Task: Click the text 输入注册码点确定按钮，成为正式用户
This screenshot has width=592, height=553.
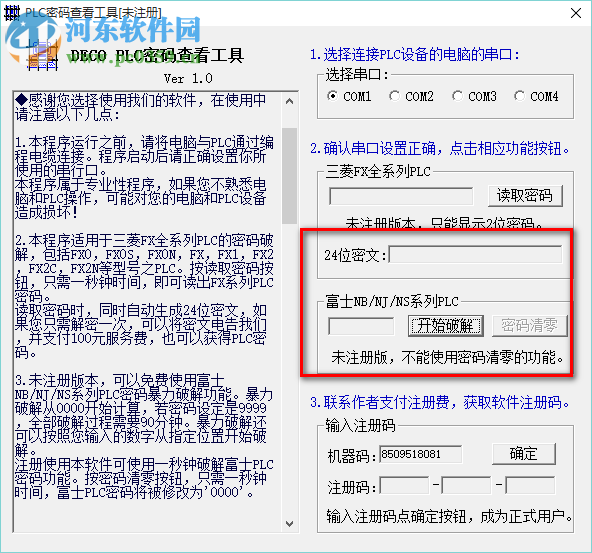Action: [449, 516]
